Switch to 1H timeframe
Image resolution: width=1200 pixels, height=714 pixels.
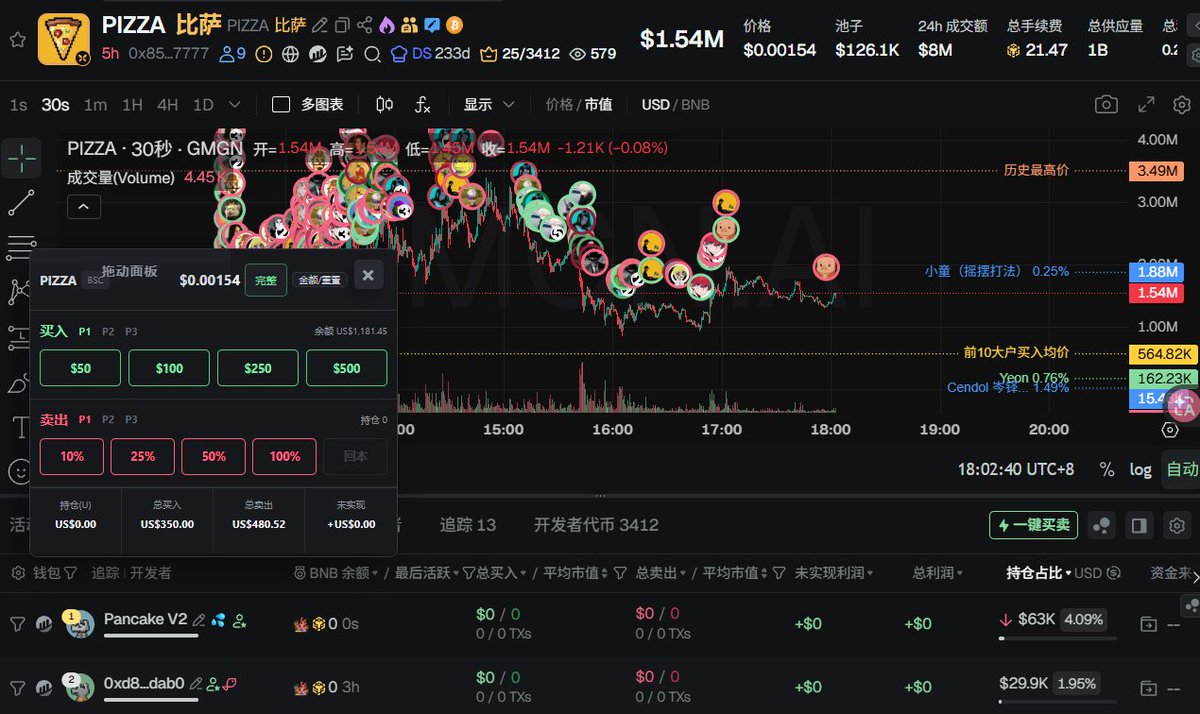click(x=132, y=104)
